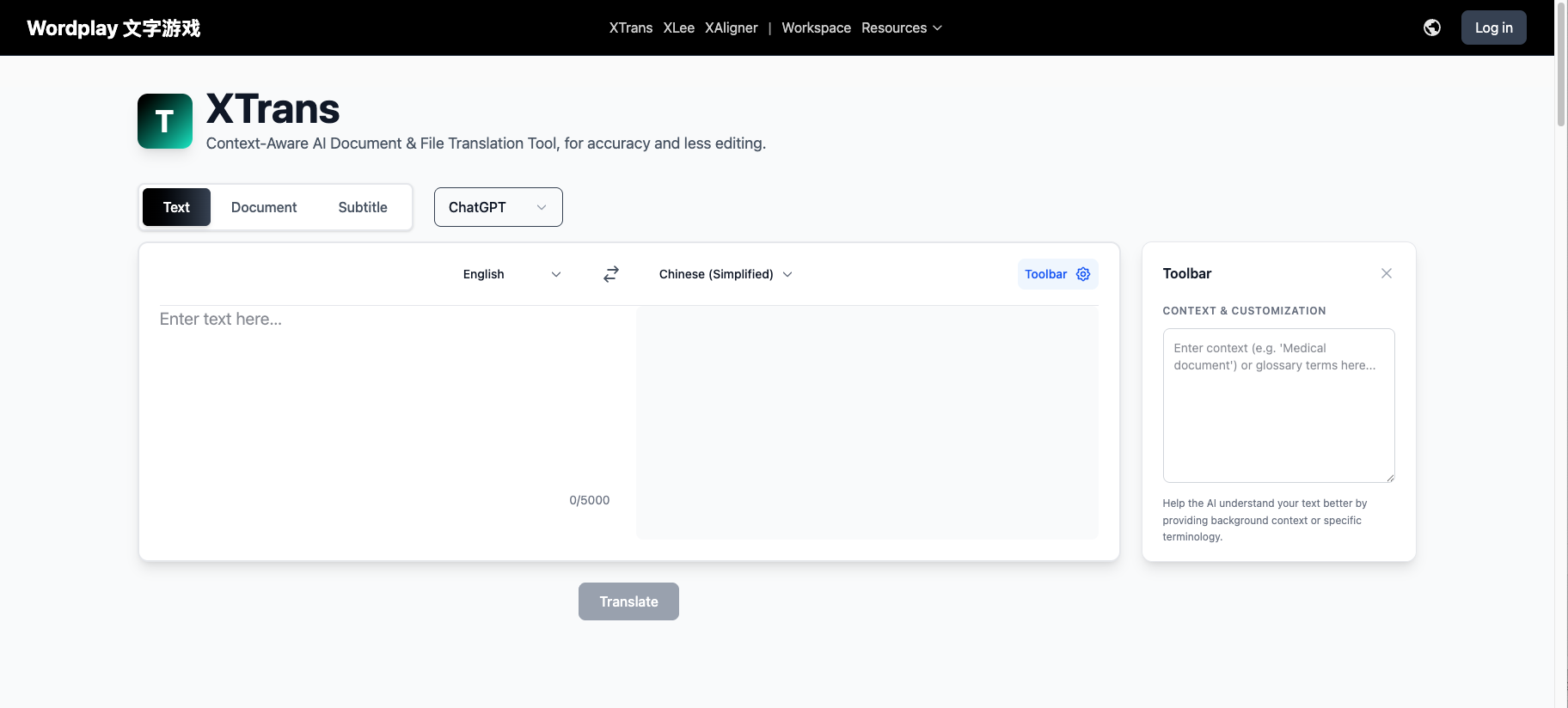Click the globe language icon in header

point(1432,27)
